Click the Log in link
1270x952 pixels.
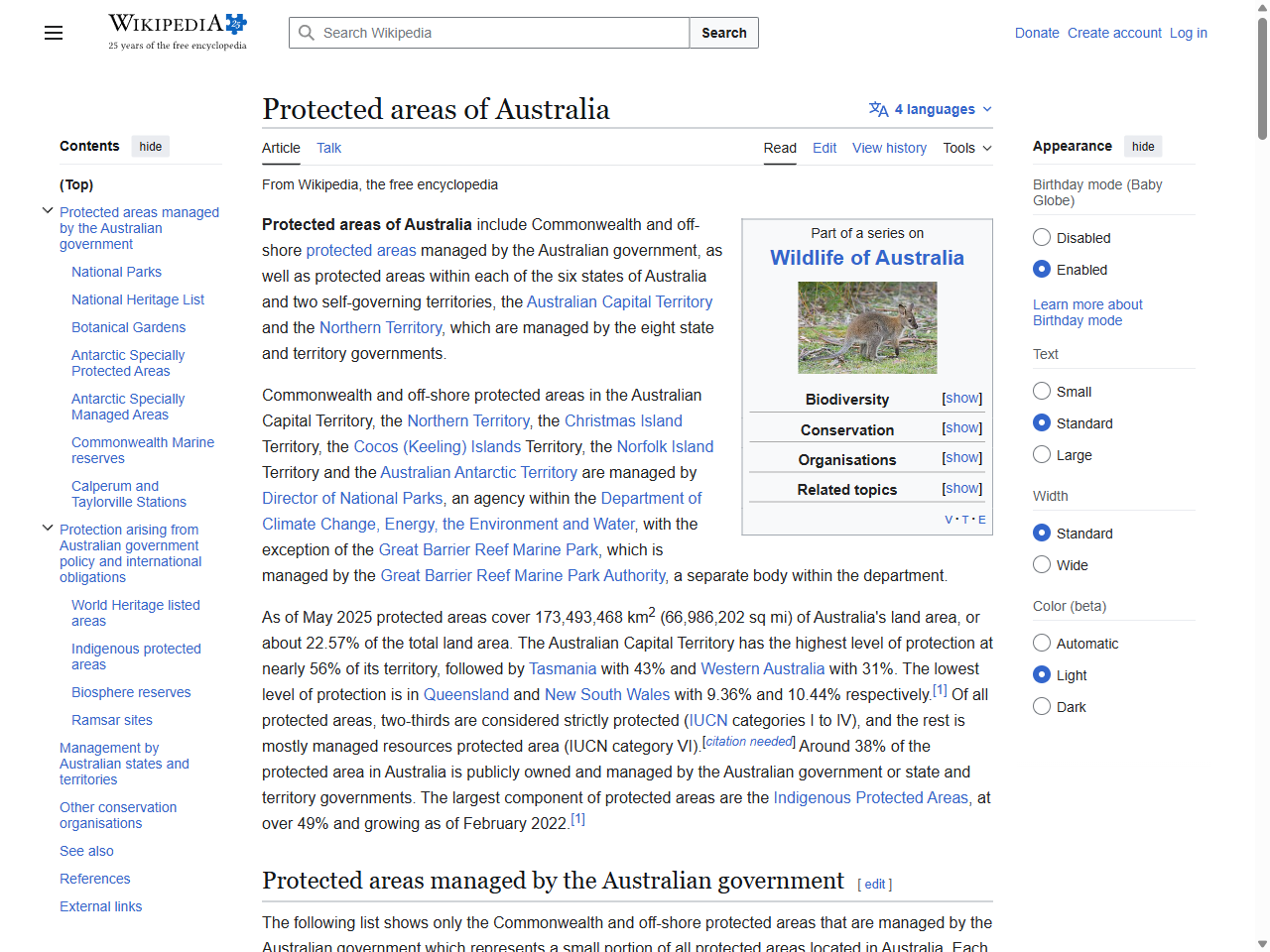pyautogui.click(x=1189, y=33)
